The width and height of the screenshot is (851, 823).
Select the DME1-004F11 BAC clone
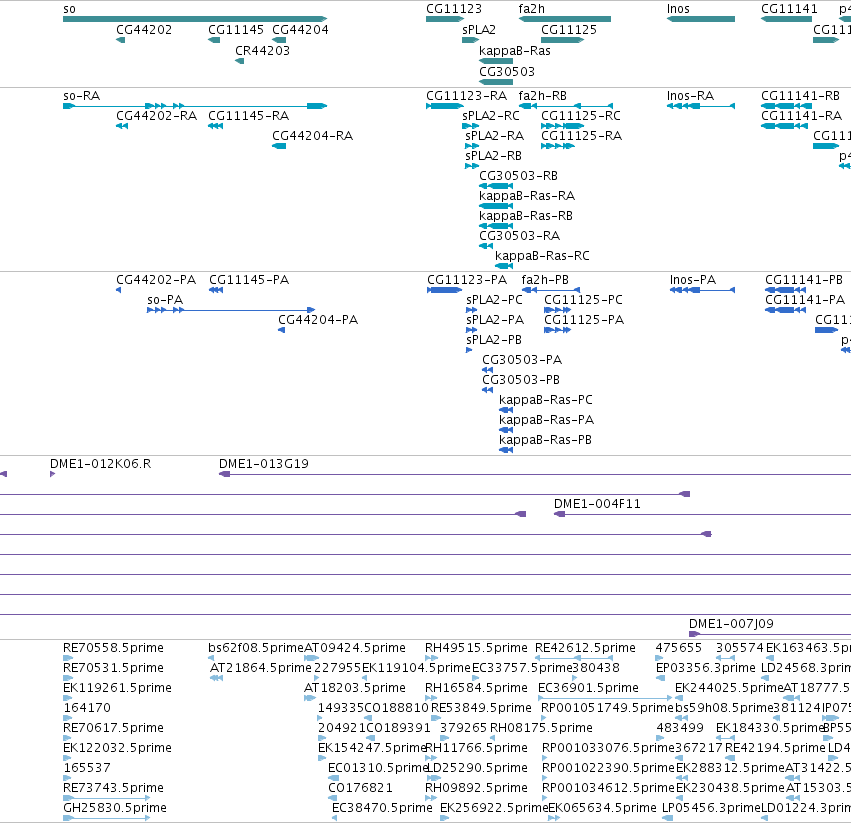(x=702, y=514)
